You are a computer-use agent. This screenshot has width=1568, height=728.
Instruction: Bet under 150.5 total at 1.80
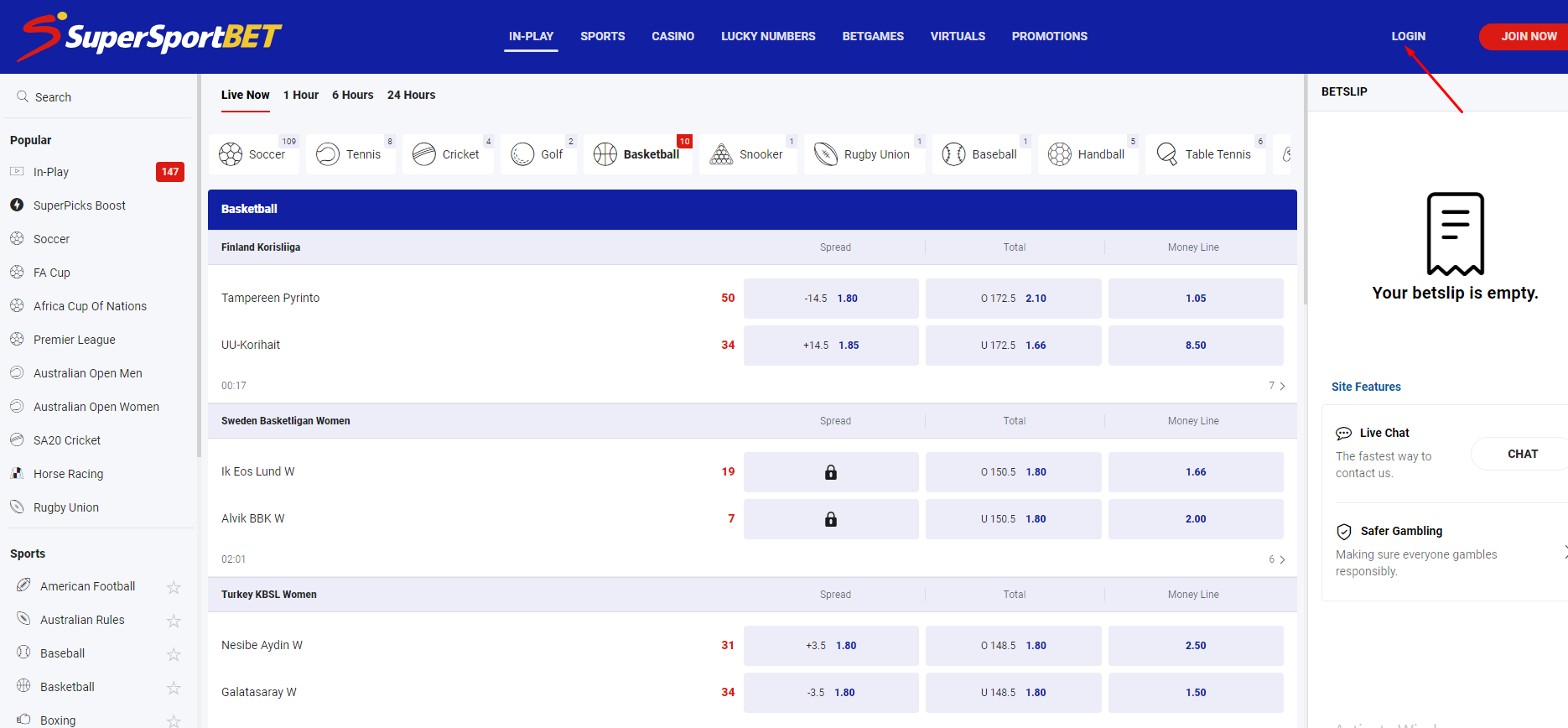coord(1014,519)
